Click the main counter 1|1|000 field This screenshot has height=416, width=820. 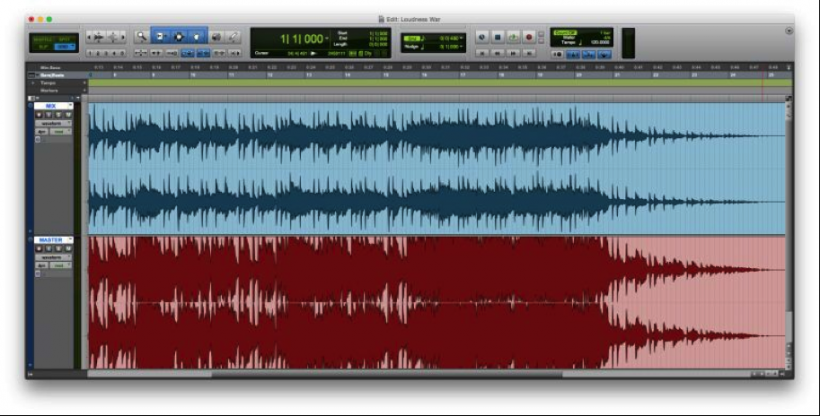click(x=302, y=39)
